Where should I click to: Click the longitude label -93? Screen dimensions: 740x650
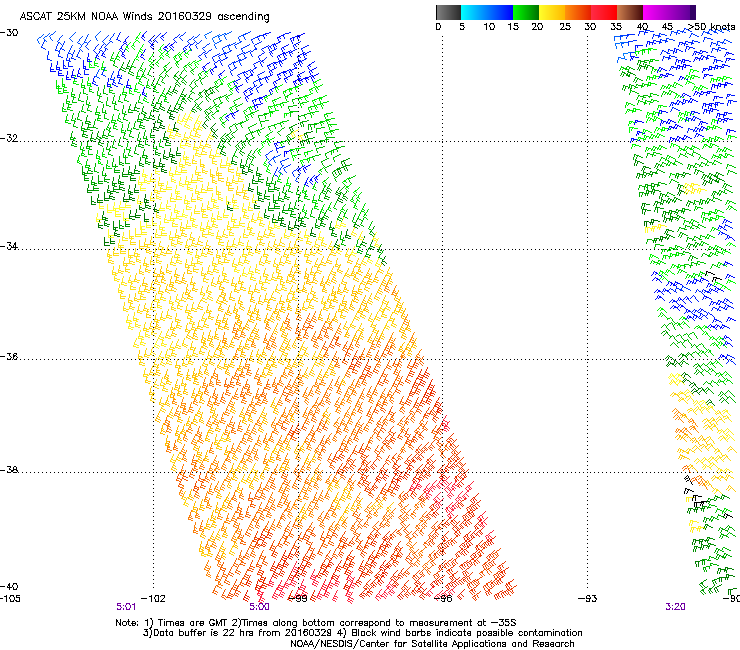(x=587, y=599)
